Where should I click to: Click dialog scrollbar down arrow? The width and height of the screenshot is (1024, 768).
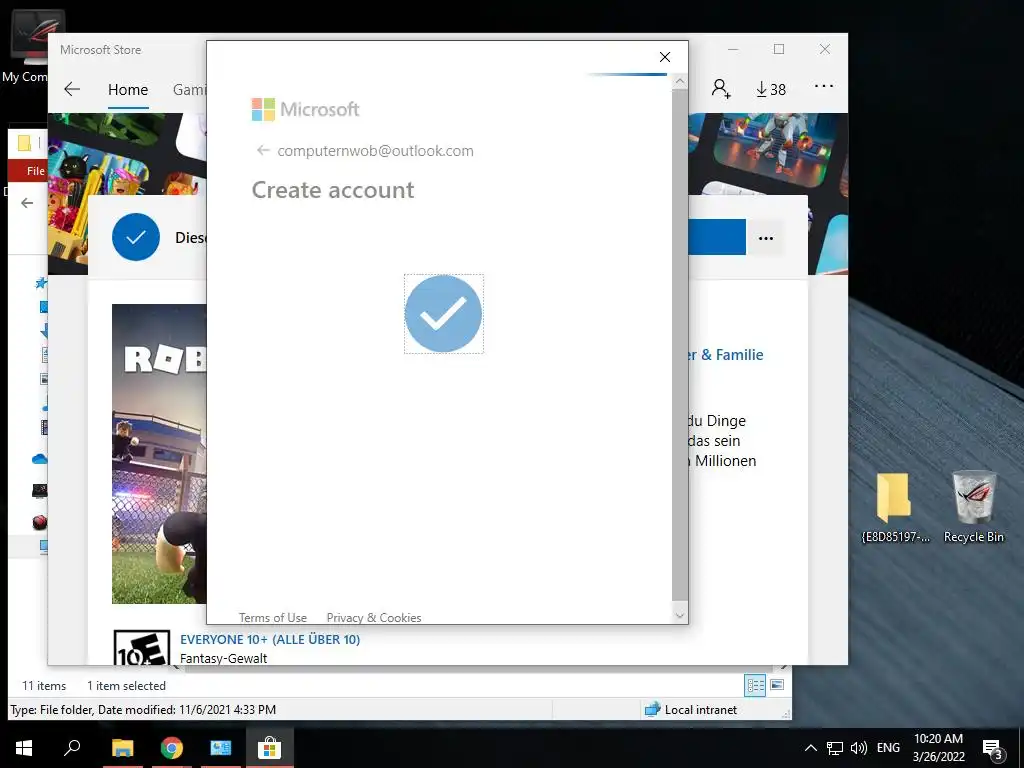[680, 615]
